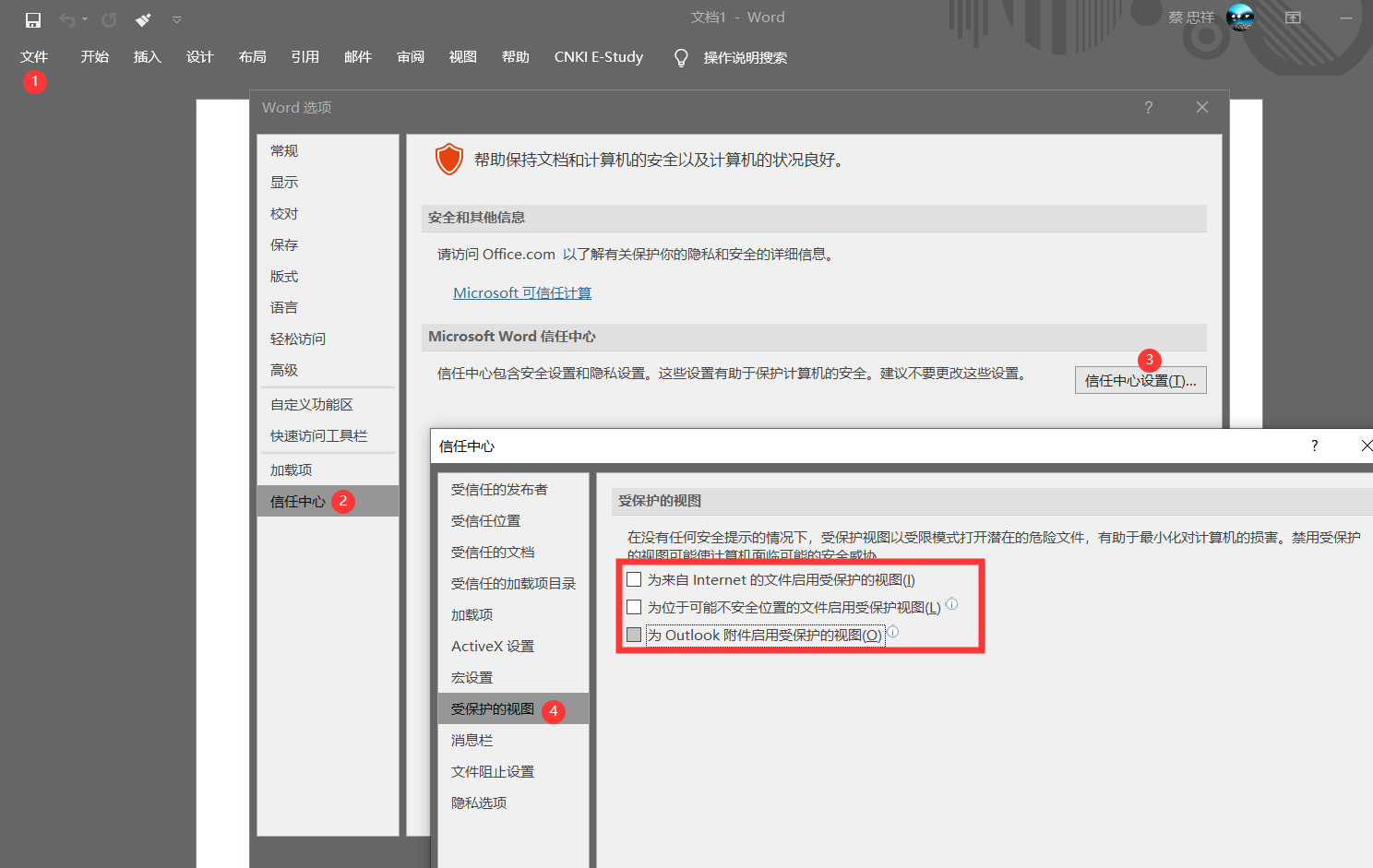Select 加载项 in Word options list
The width and height of the screenshot is (1373, 868).
pyautogui.click(x=328, y=470)
